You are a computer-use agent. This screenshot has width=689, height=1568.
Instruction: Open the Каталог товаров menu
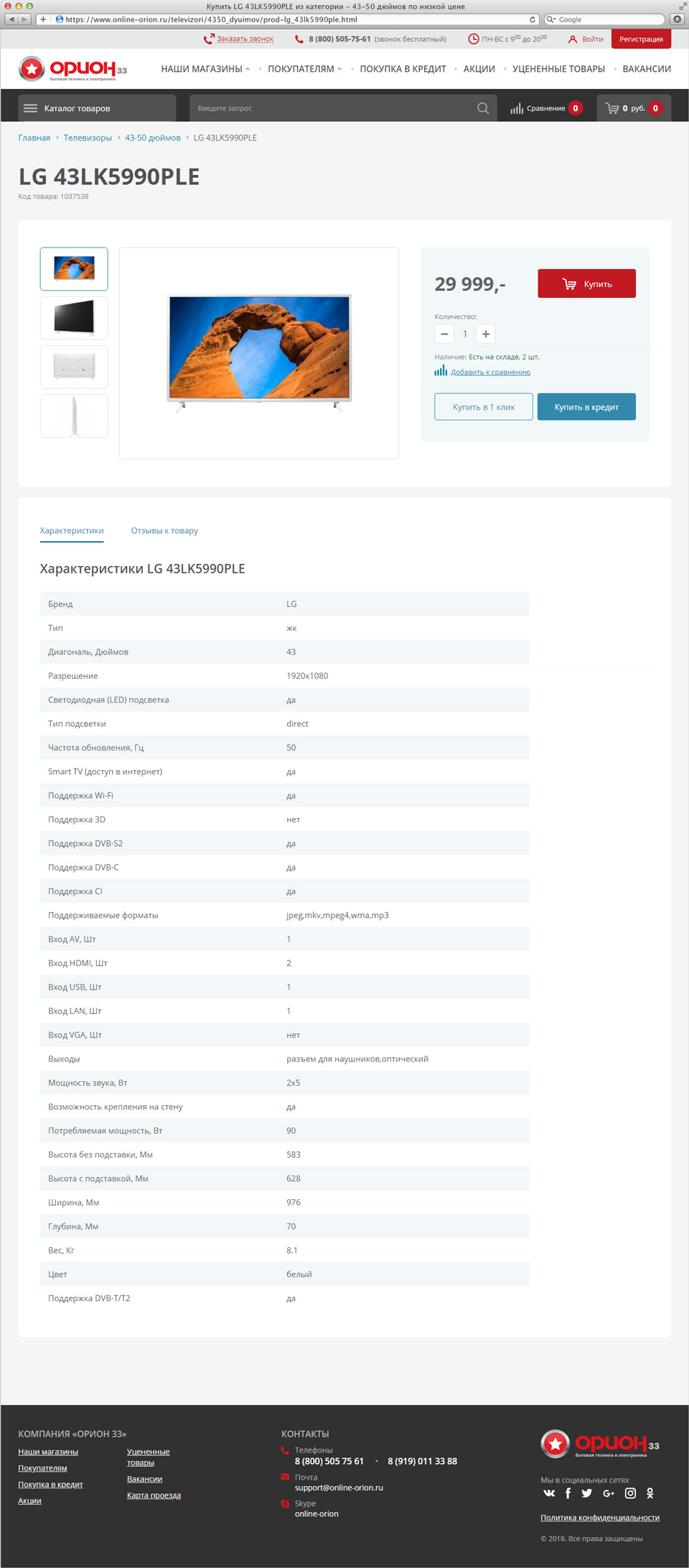coord(97,108)
